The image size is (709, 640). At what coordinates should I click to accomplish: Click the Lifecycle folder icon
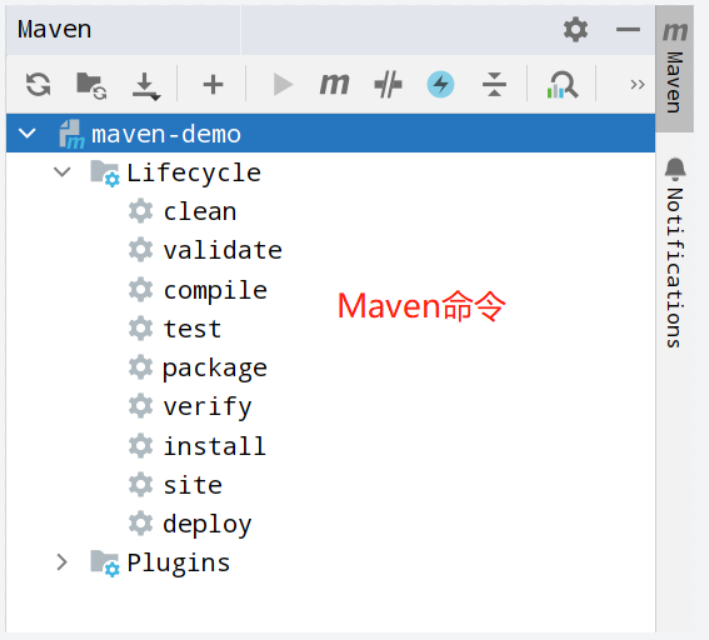pyautogui.click(x=105, y=173)
